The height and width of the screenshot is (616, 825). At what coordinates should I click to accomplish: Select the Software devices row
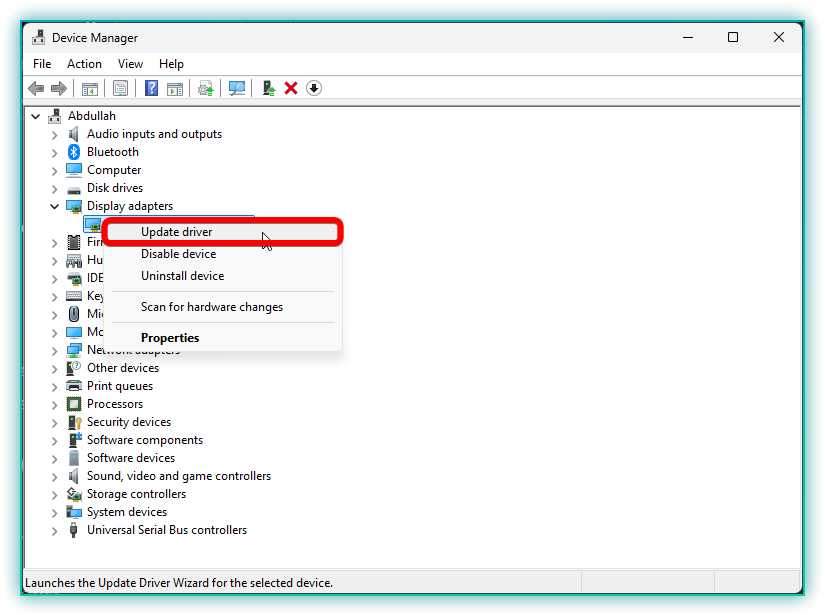click(131, 458)
